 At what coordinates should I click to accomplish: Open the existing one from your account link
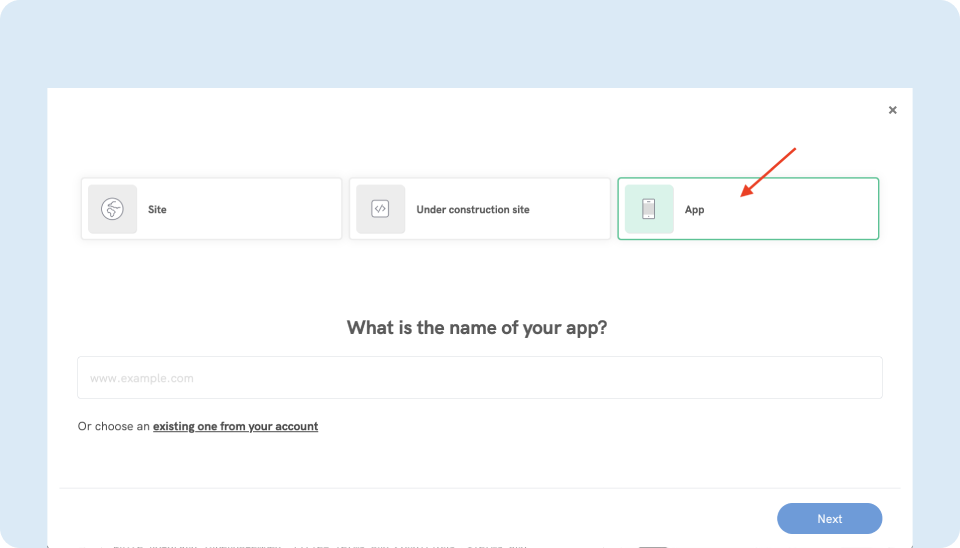point(235,426)
